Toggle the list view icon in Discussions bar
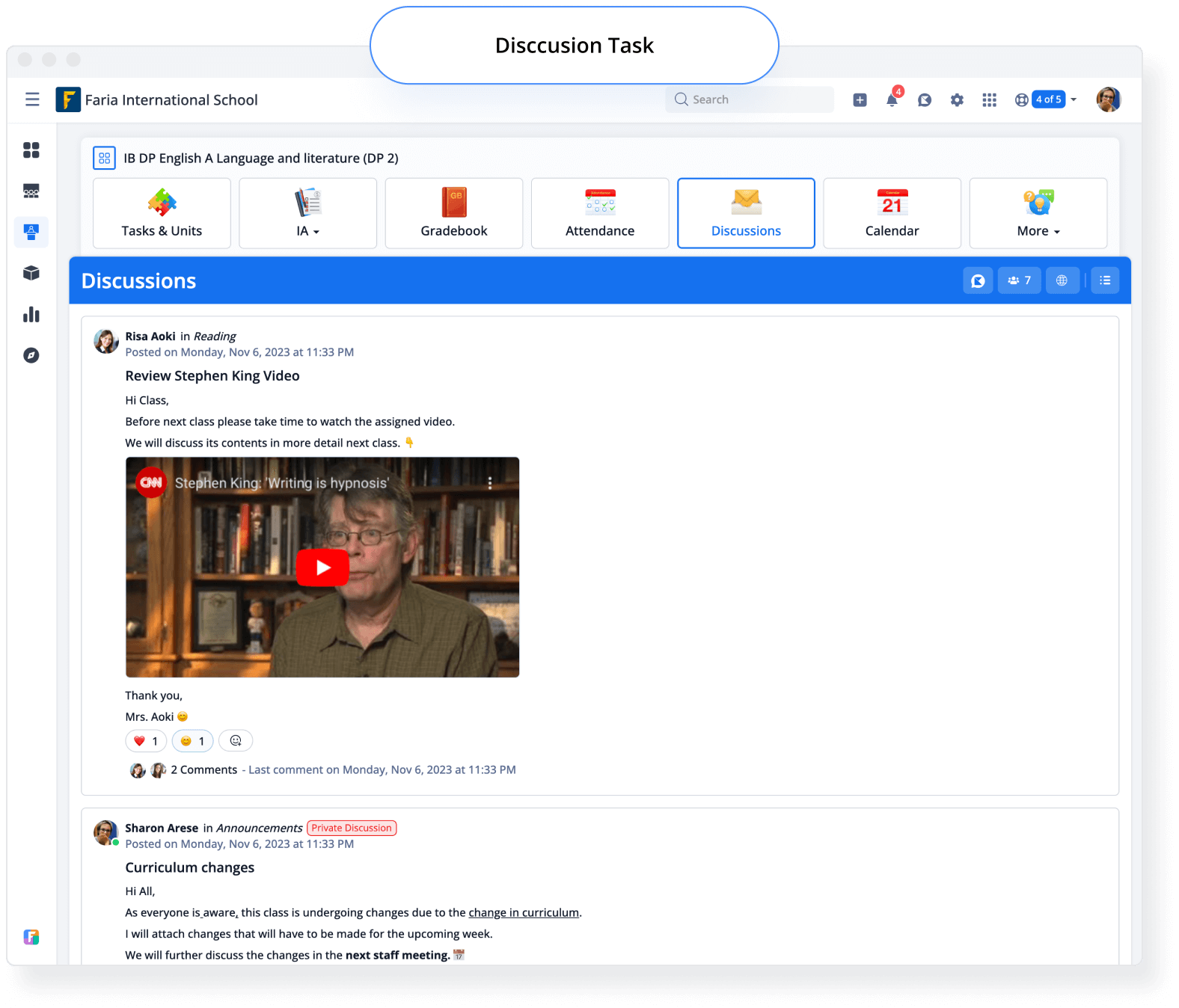Image resolution: width=1179 pixels, height=1008 pixels. 1105,280
